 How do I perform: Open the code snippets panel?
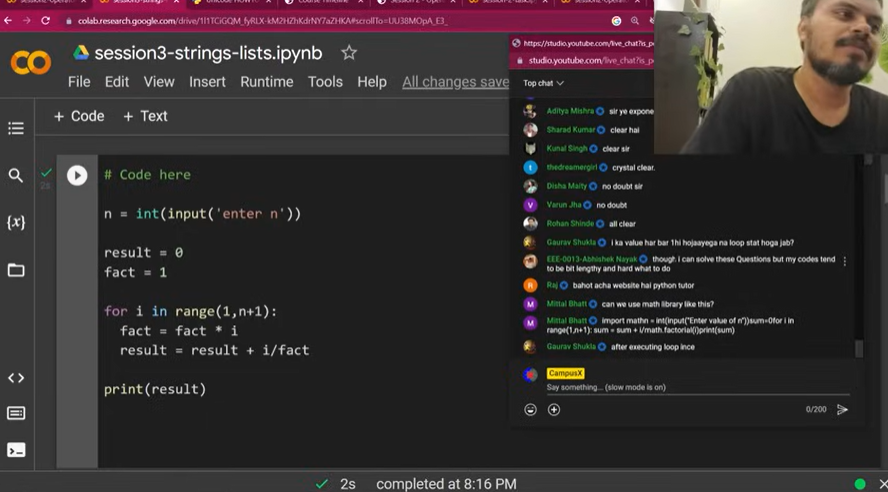coord(16,378)
